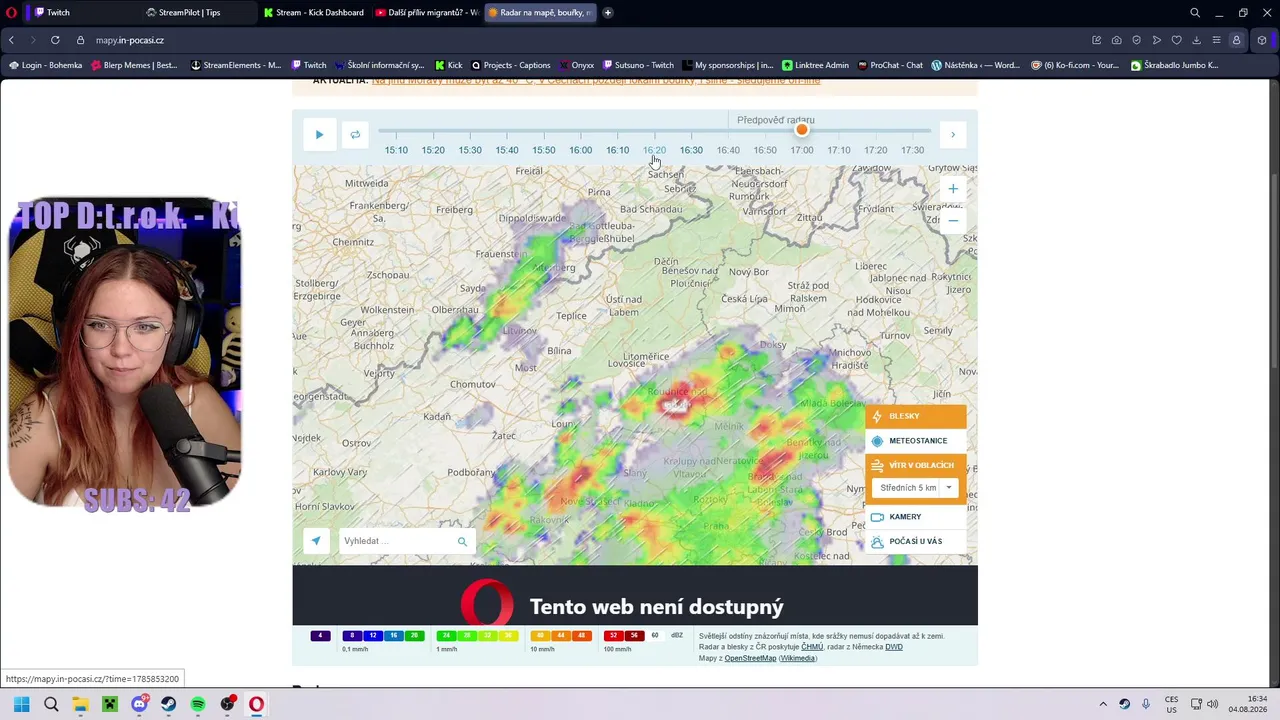Viewport: 1280px width, 720px height.
Task: Click the address bar URL mapy.in-pocasi.cz
Action: click(x=130, y=40)
